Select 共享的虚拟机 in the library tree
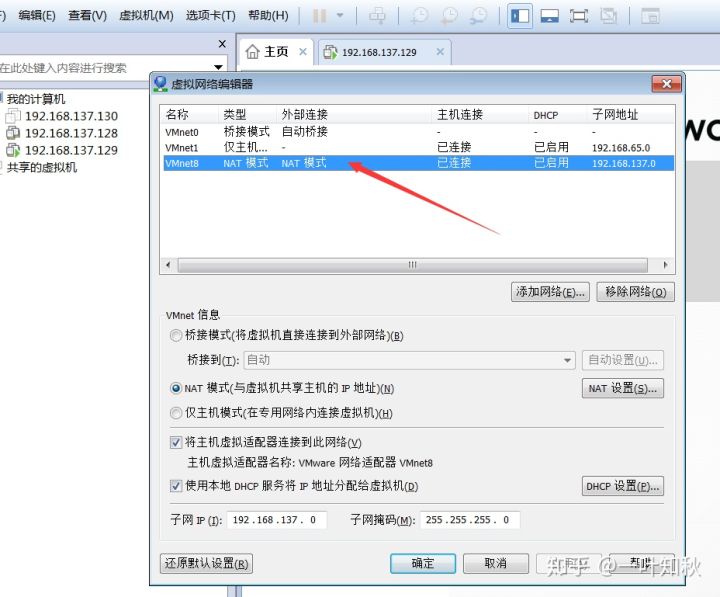The height and width of the screenshot is (597, 720). click(x=42, y=167)
